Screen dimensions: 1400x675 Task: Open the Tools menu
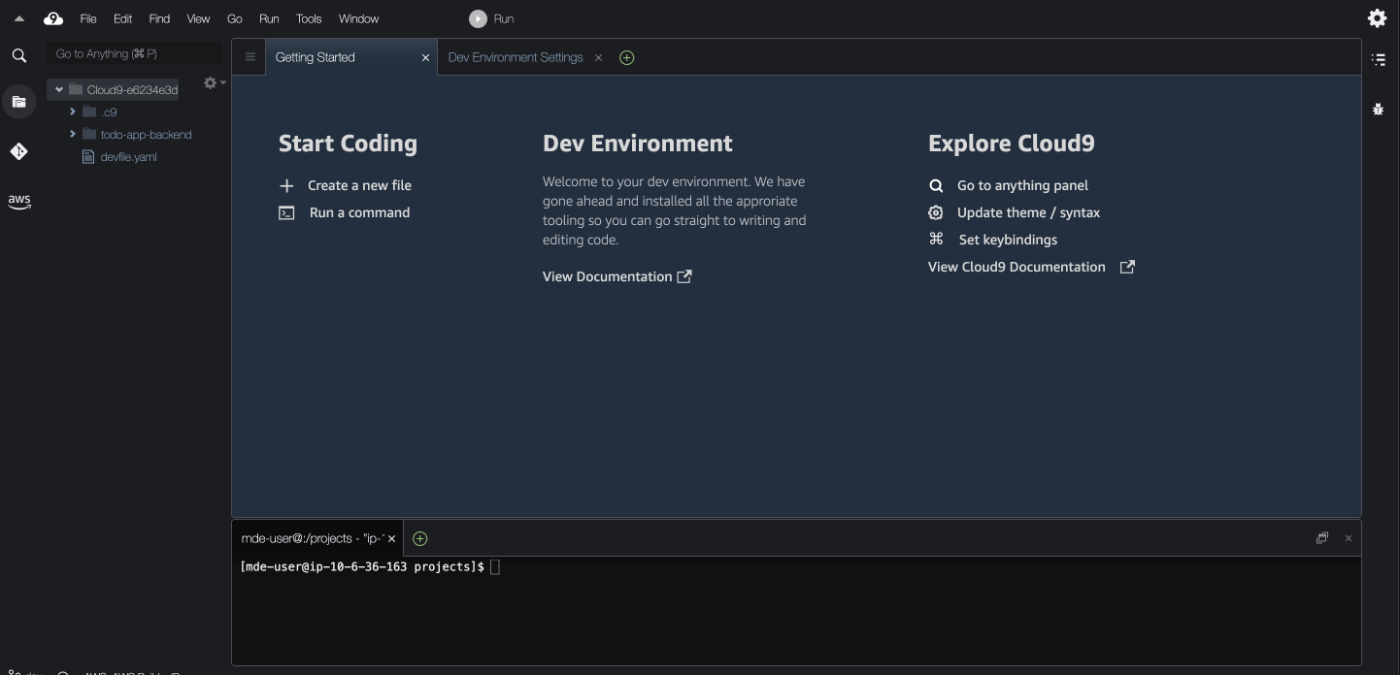309,18
